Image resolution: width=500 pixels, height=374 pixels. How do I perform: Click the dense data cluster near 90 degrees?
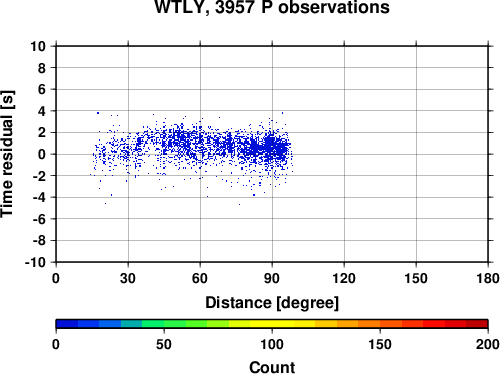[271, 146]
